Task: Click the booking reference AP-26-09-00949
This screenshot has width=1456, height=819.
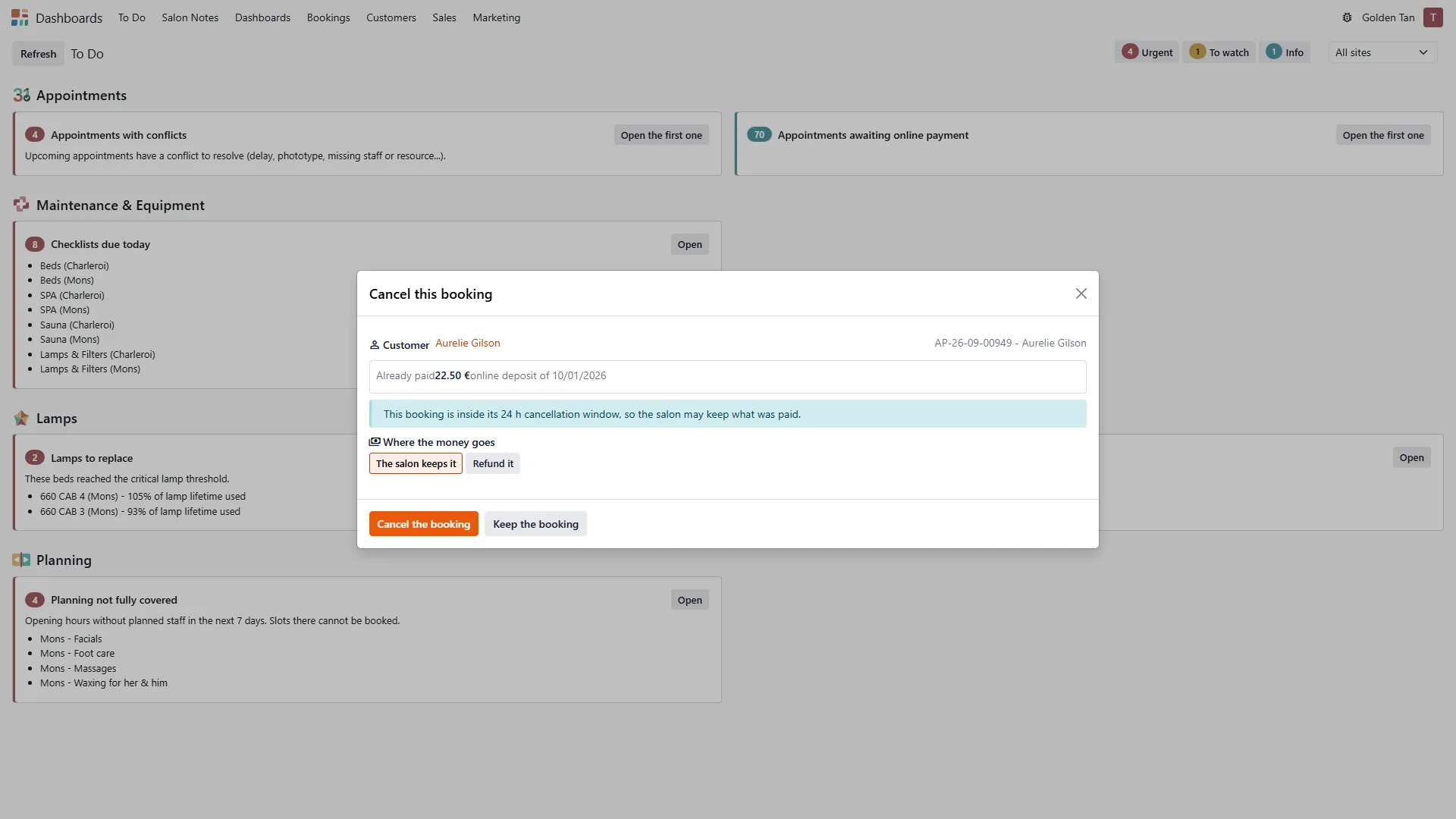Action: point(973,343)
